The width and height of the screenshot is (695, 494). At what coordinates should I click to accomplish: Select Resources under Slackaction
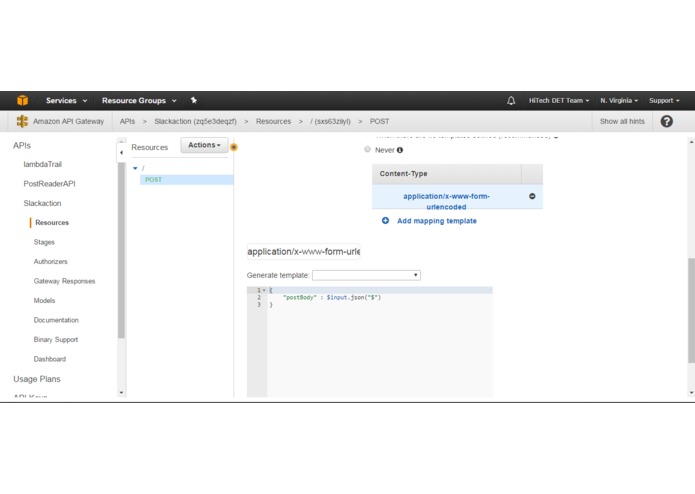pos(52,223)
